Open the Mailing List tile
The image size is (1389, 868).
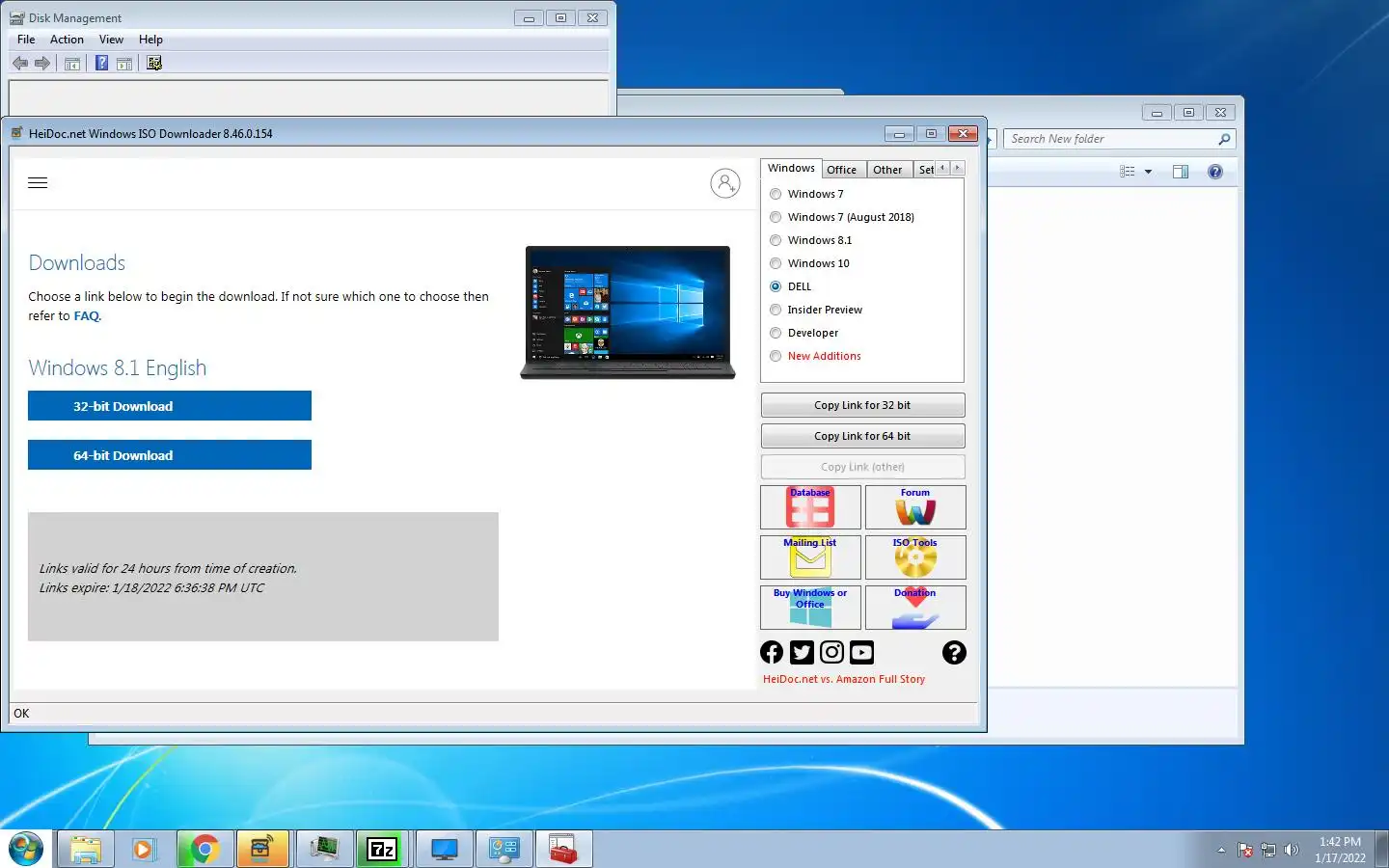[x=810, y=557]
